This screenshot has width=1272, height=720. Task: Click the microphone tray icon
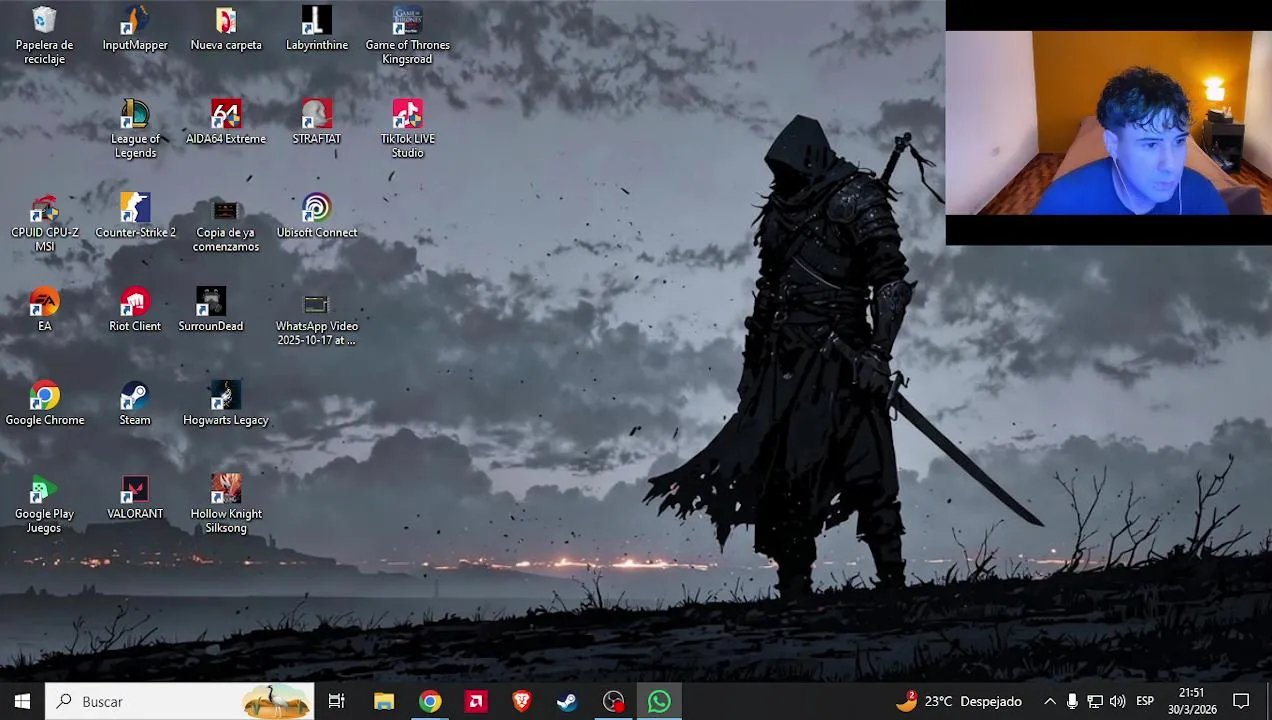[1072, 701]
